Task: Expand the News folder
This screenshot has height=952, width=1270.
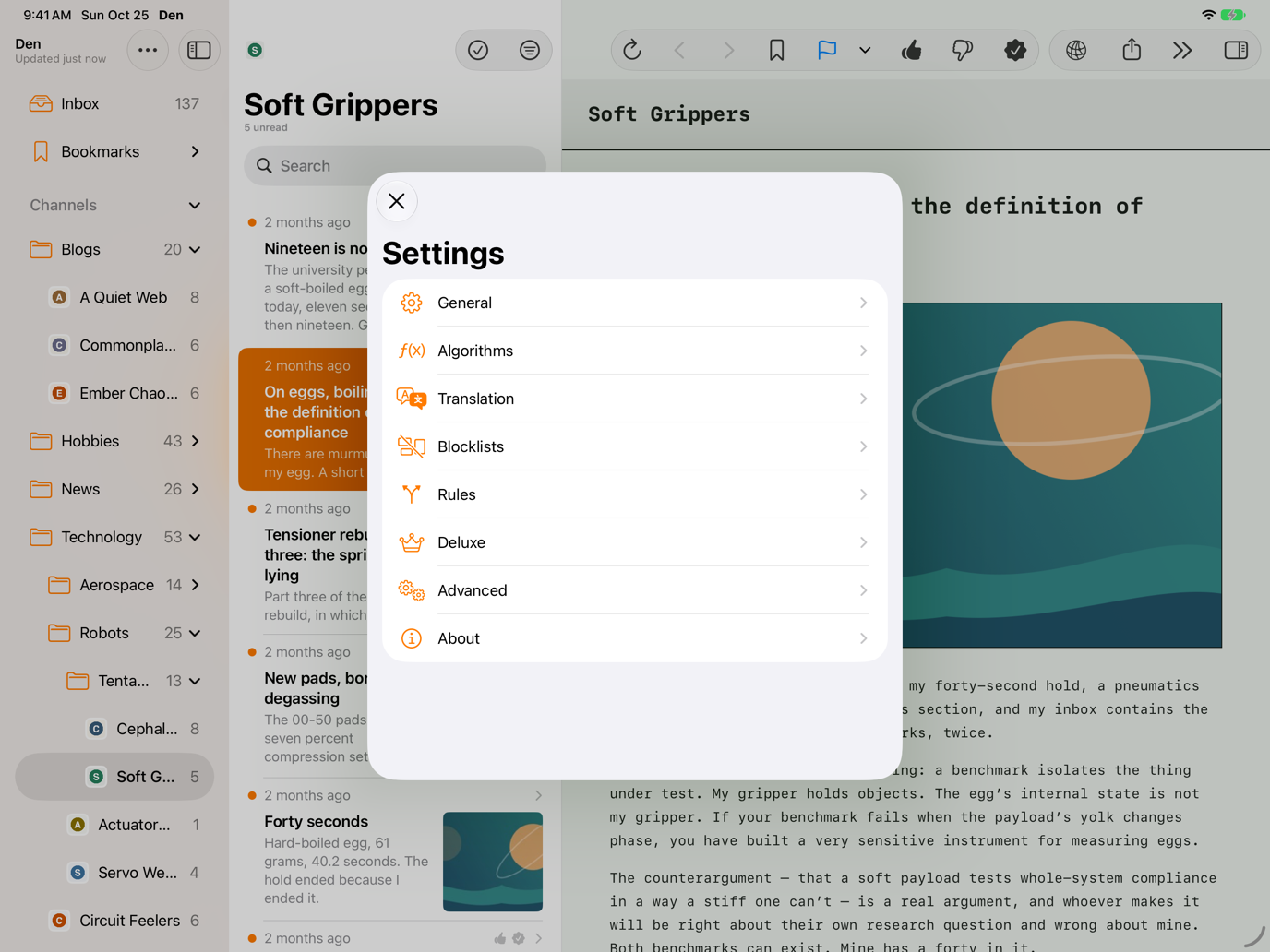Action: pyautogui.click(x=195, y=489)
